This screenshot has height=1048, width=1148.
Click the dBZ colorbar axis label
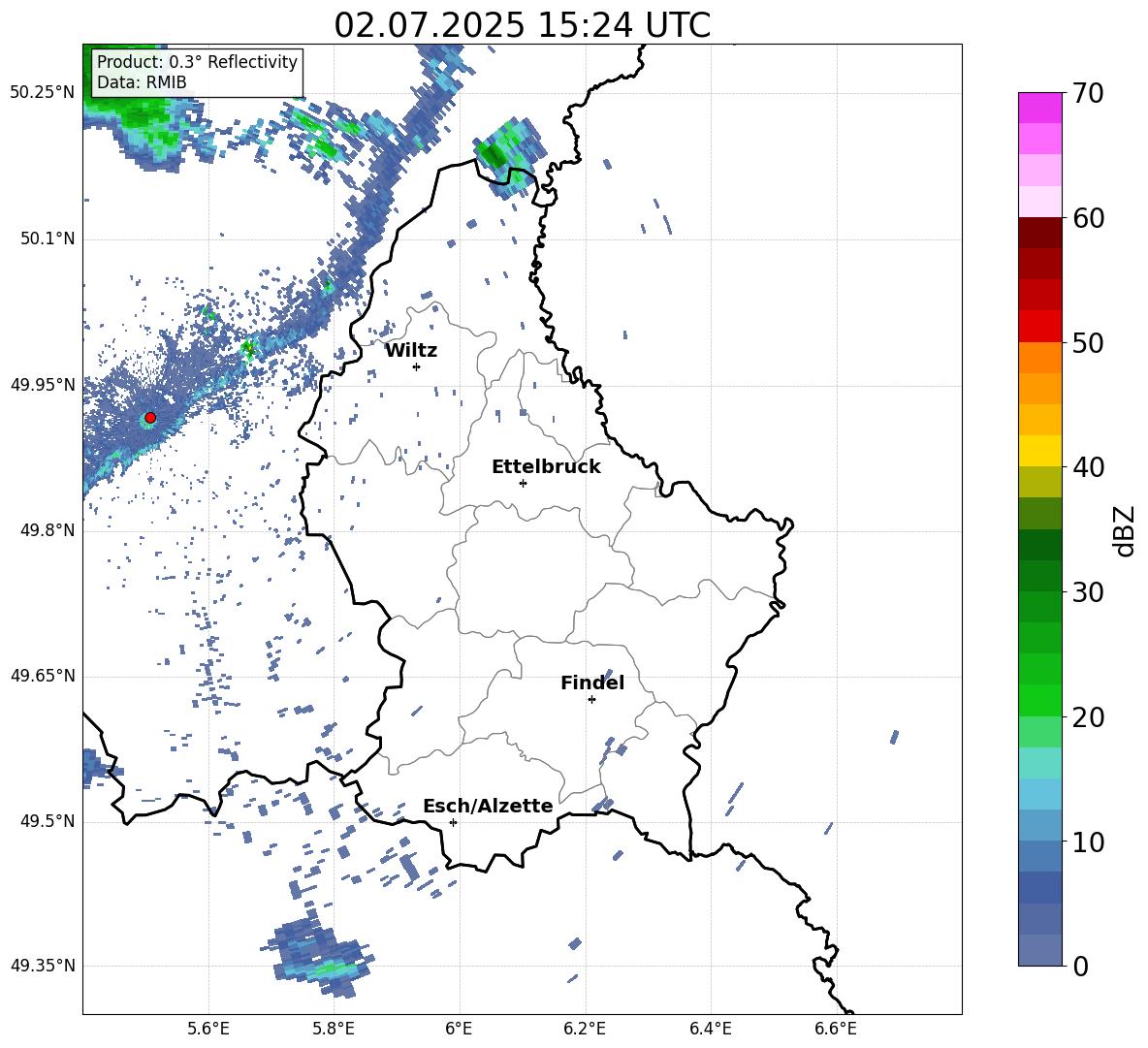(1123, 530)
